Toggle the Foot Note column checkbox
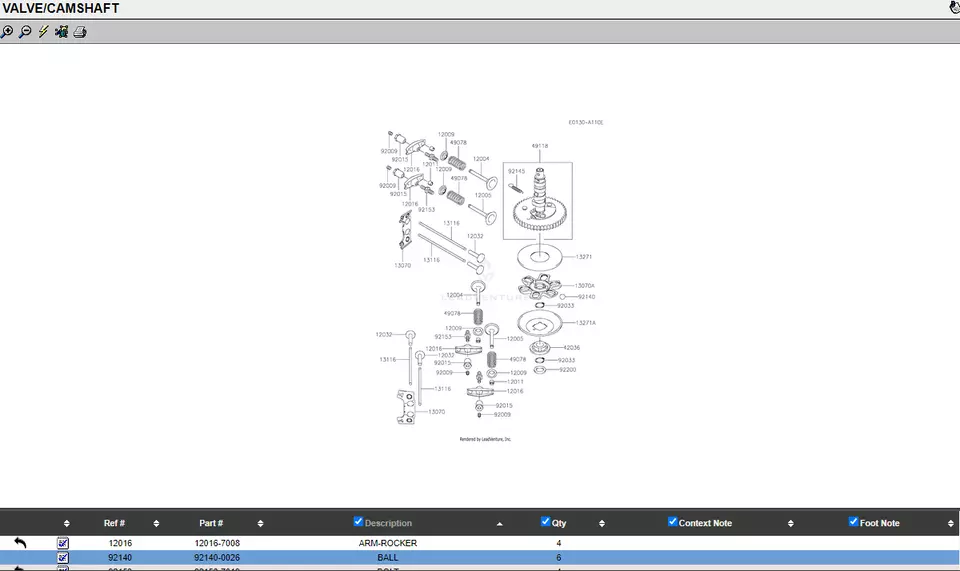960x571 pixels. coord(853,522)
